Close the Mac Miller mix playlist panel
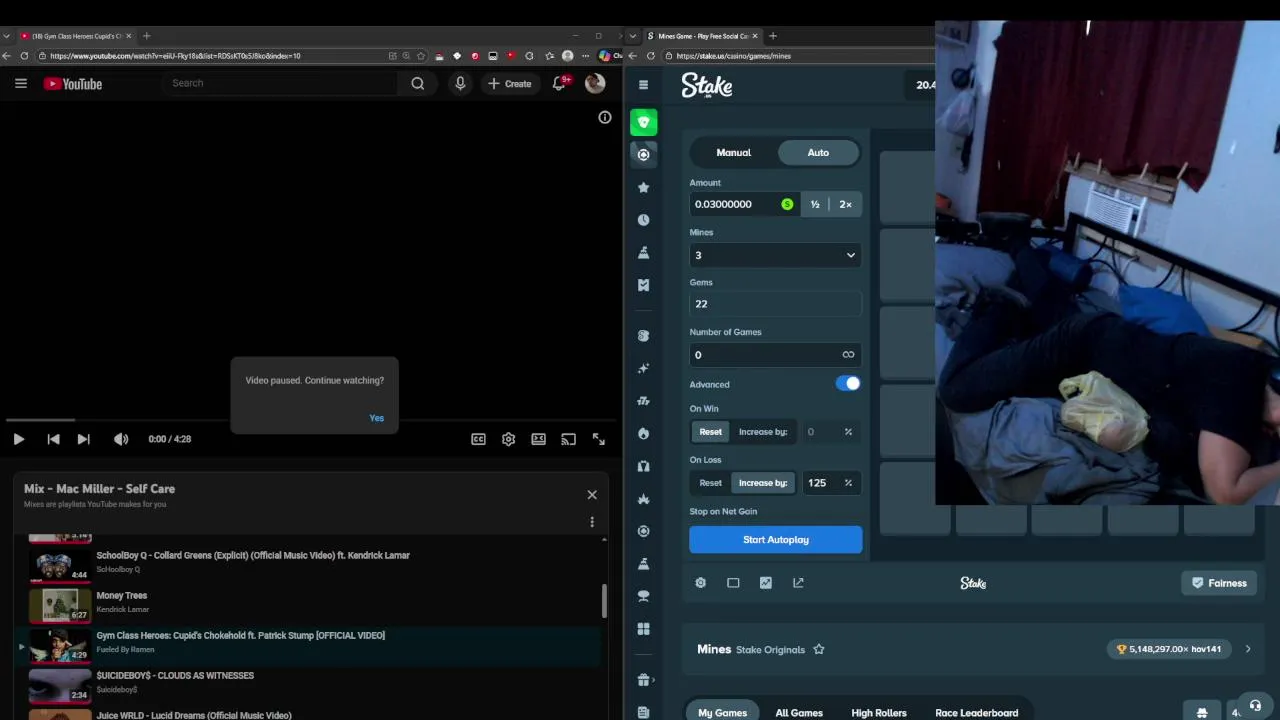 [x=592, y=495]
